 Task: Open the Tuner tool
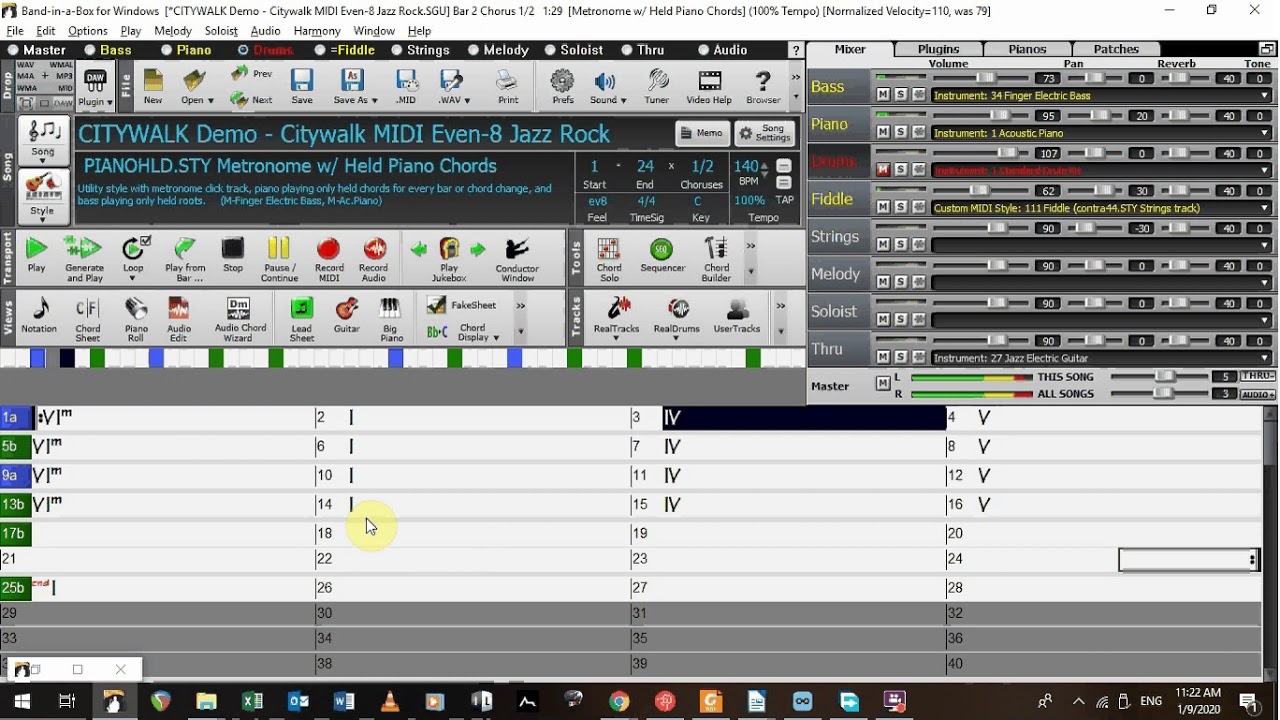tap(657, 87)
